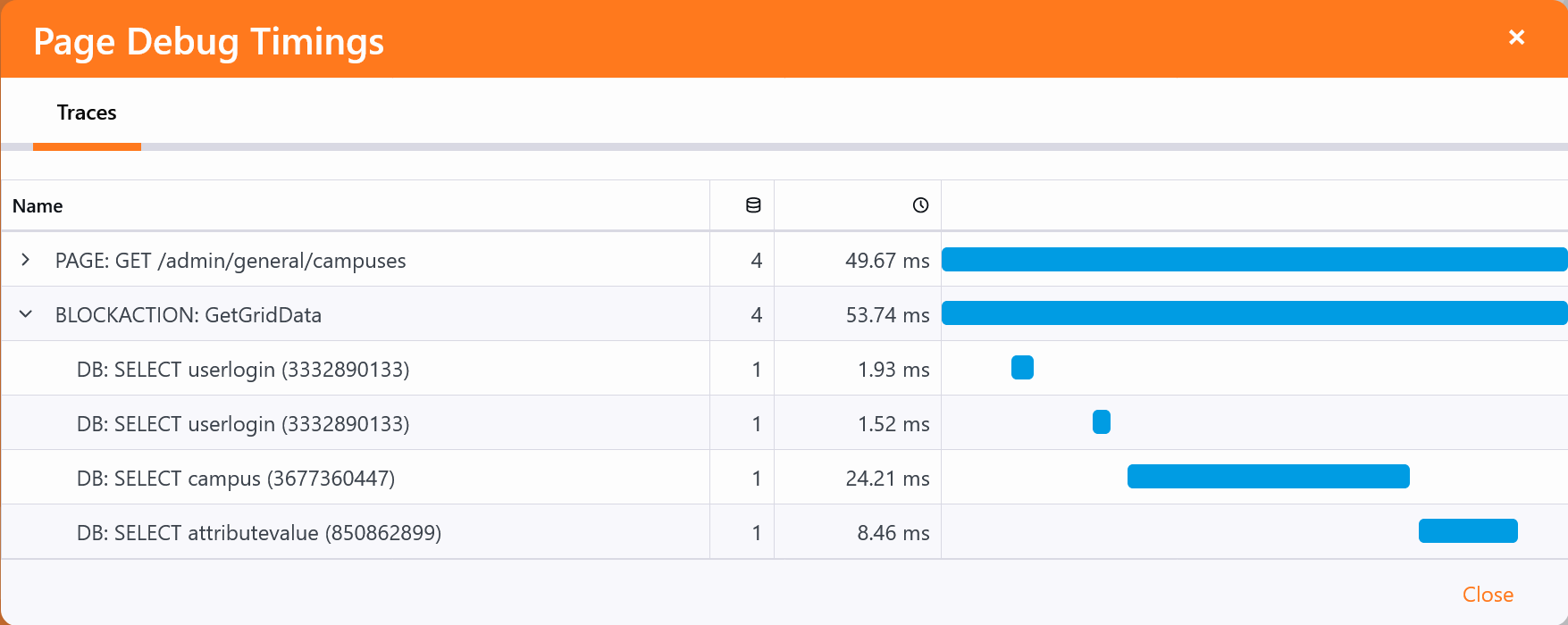
Task: Collapse the BLOCKACTION: GetGridData row
Action: (26, 314)
